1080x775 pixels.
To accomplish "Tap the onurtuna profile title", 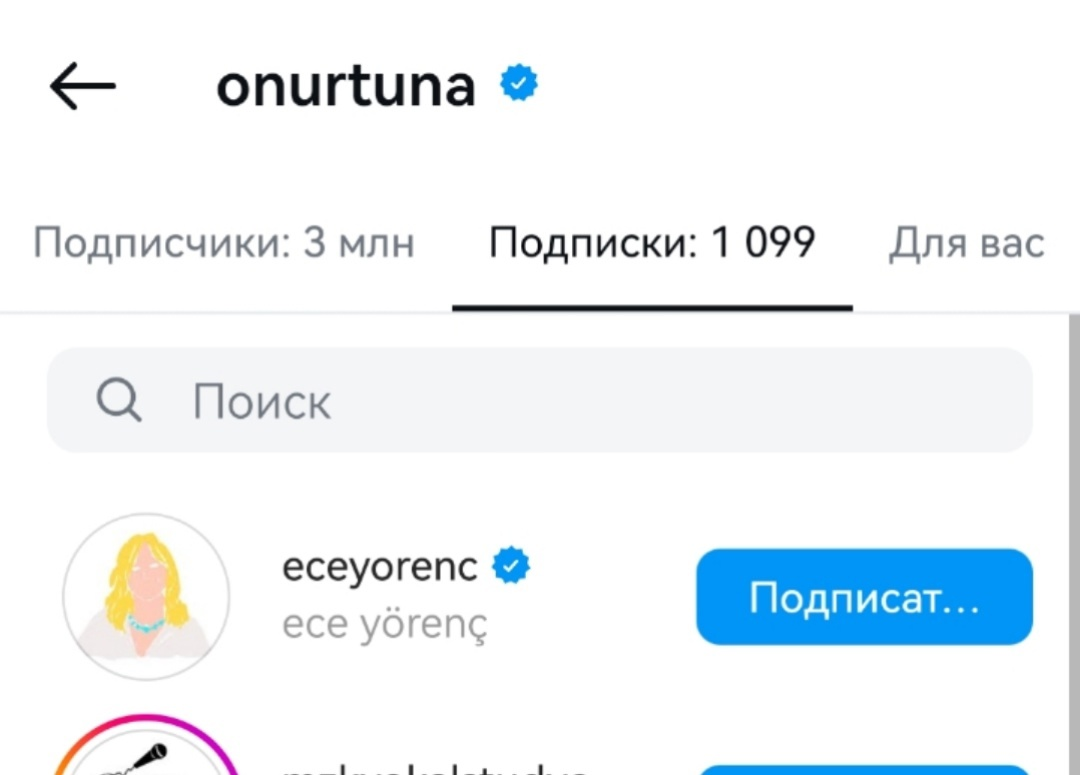I will 346,87.
